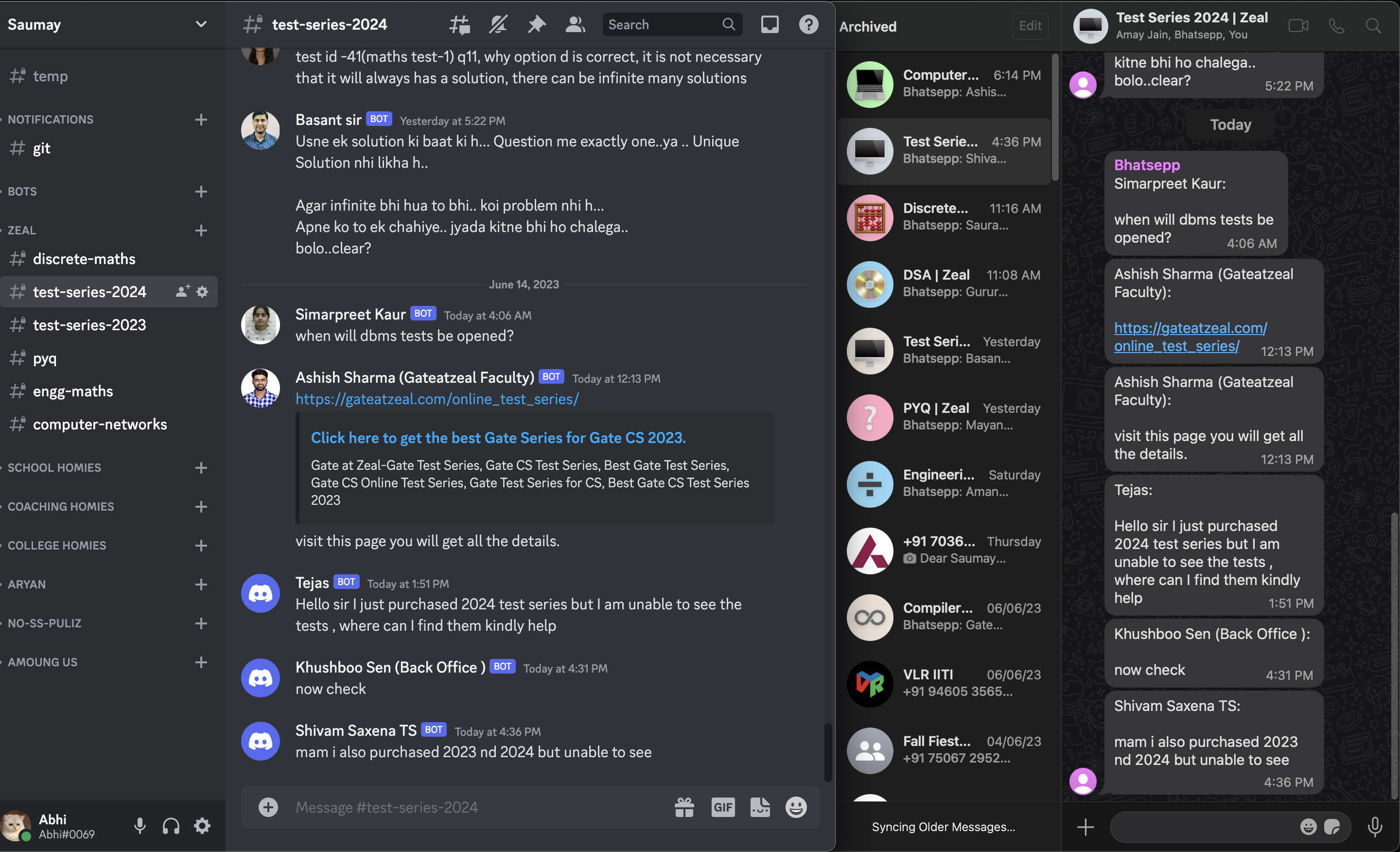1400x852 pixels.
Task: Open pinned messages in test-series-2024
Action: tap(536, 24)
